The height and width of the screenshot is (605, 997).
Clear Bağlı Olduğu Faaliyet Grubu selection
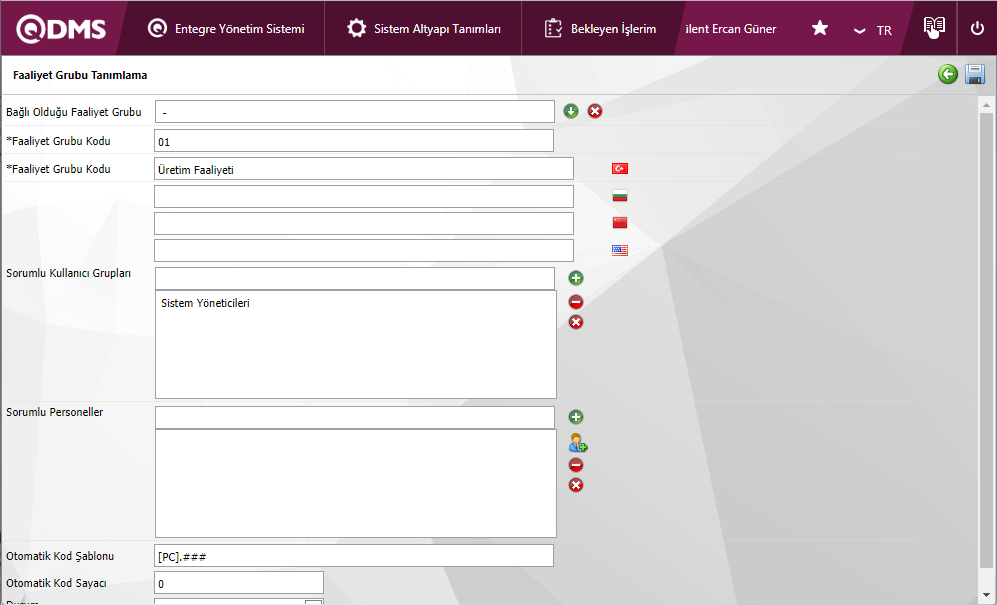click(x=595, y=111)
